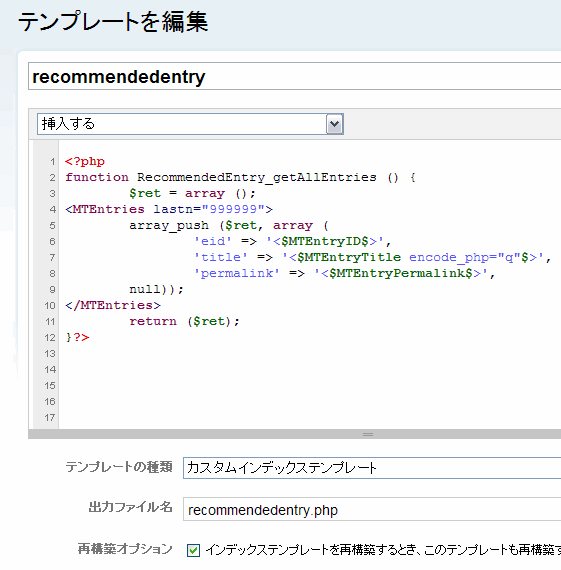The height and width of the screenshot is (570, 561).
Task: Click the インデックステンプレートを再構築するとき checkbox label text
Action: pyautogui.click(x=383, y=550)
